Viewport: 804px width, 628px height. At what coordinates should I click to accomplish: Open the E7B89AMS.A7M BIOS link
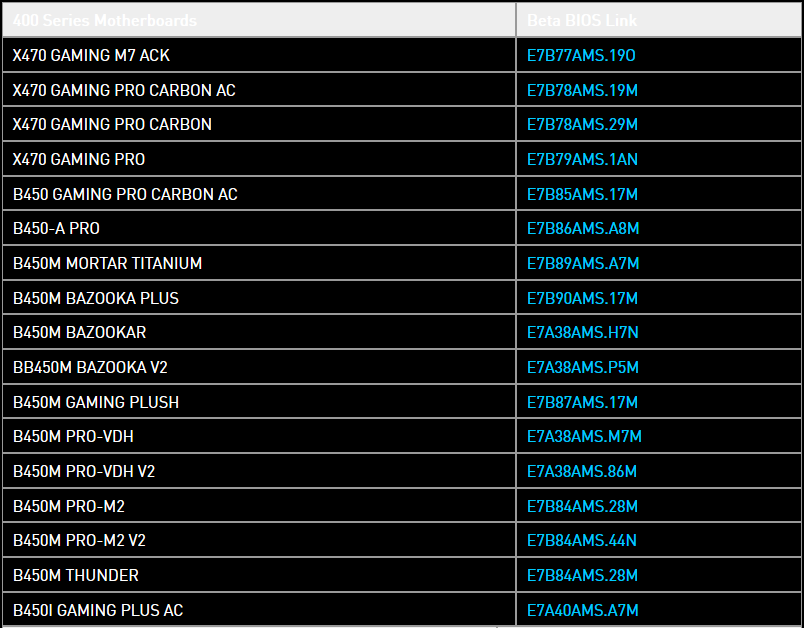click(x=583, y=264)
